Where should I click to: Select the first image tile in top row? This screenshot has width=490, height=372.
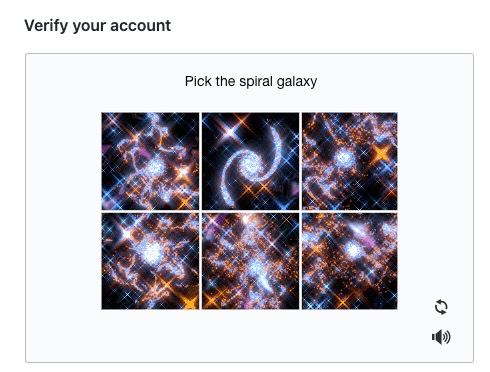point(150,161)
